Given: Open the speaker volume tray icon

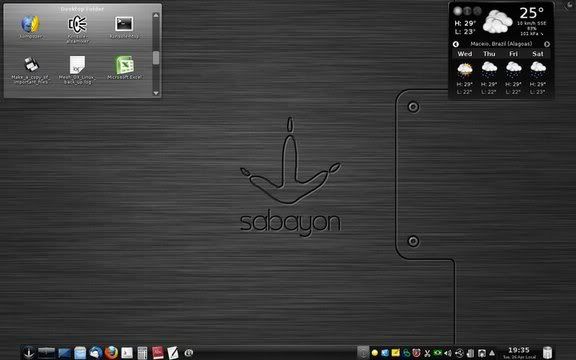Looking at the screenshot, I should click(x=448, y=353).
